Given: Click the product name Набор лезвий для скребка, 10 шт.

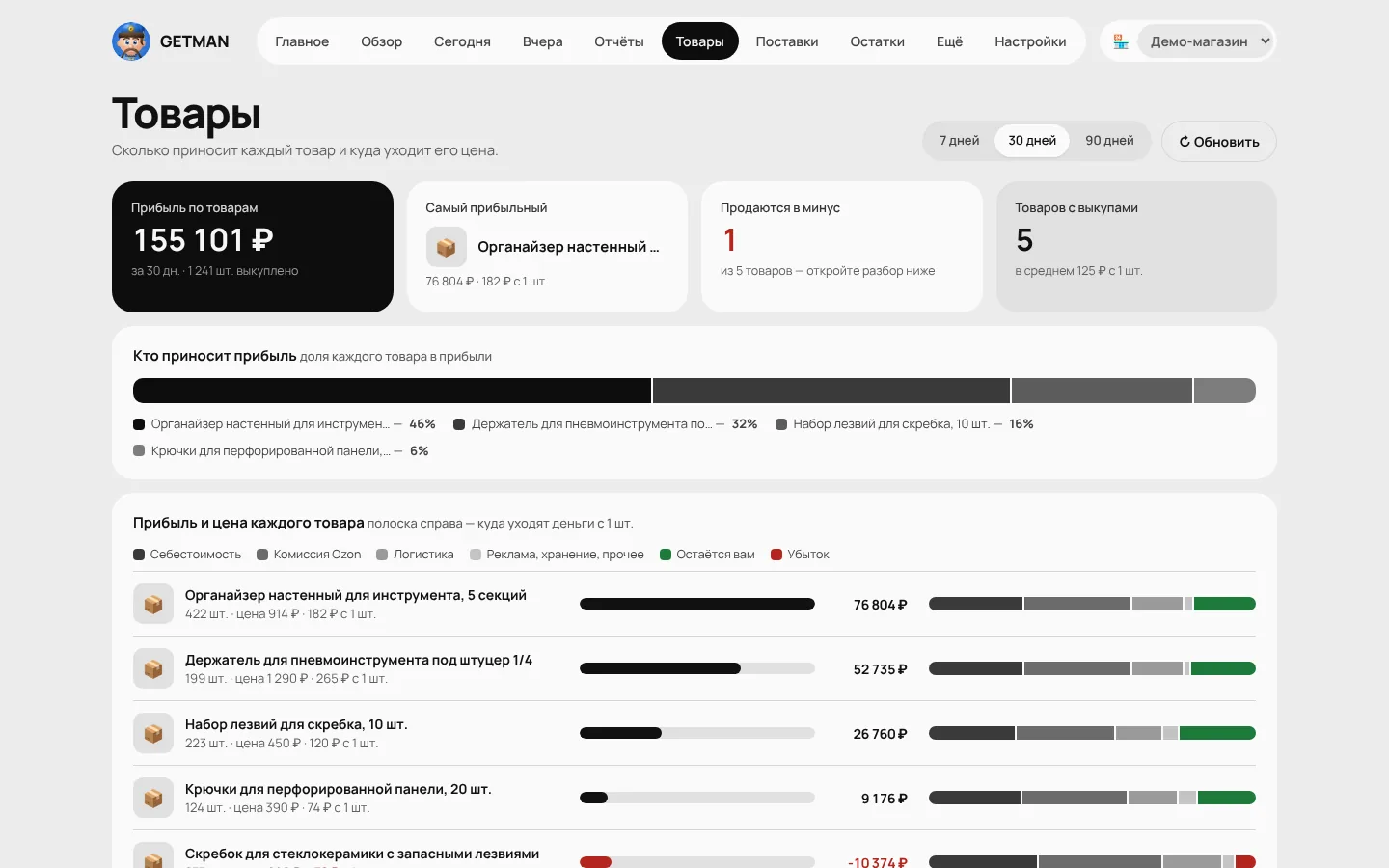Looking at the screenshot, I should [x=296, y=724].
